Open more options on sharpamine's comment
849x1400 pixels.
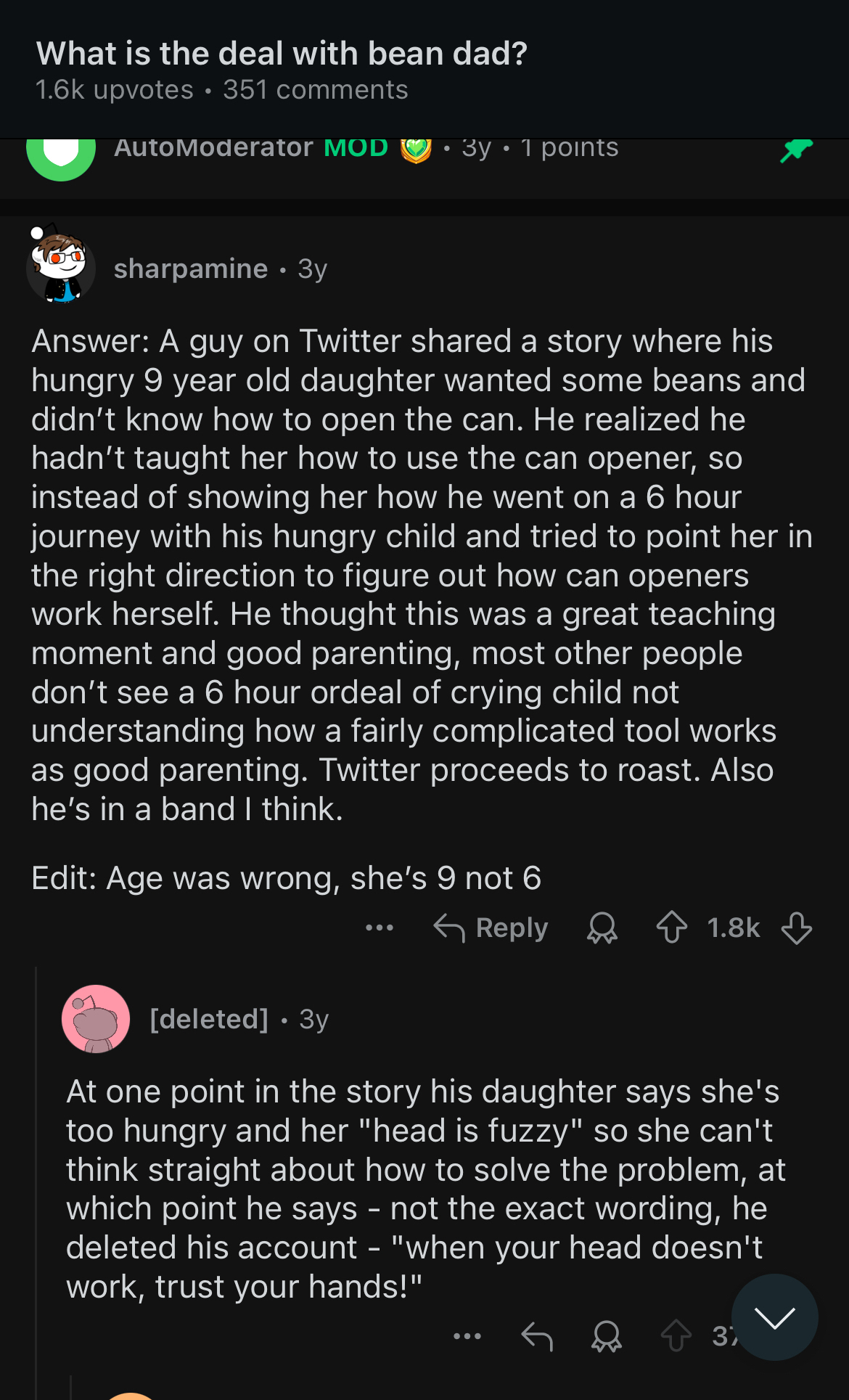pos(379,928)
